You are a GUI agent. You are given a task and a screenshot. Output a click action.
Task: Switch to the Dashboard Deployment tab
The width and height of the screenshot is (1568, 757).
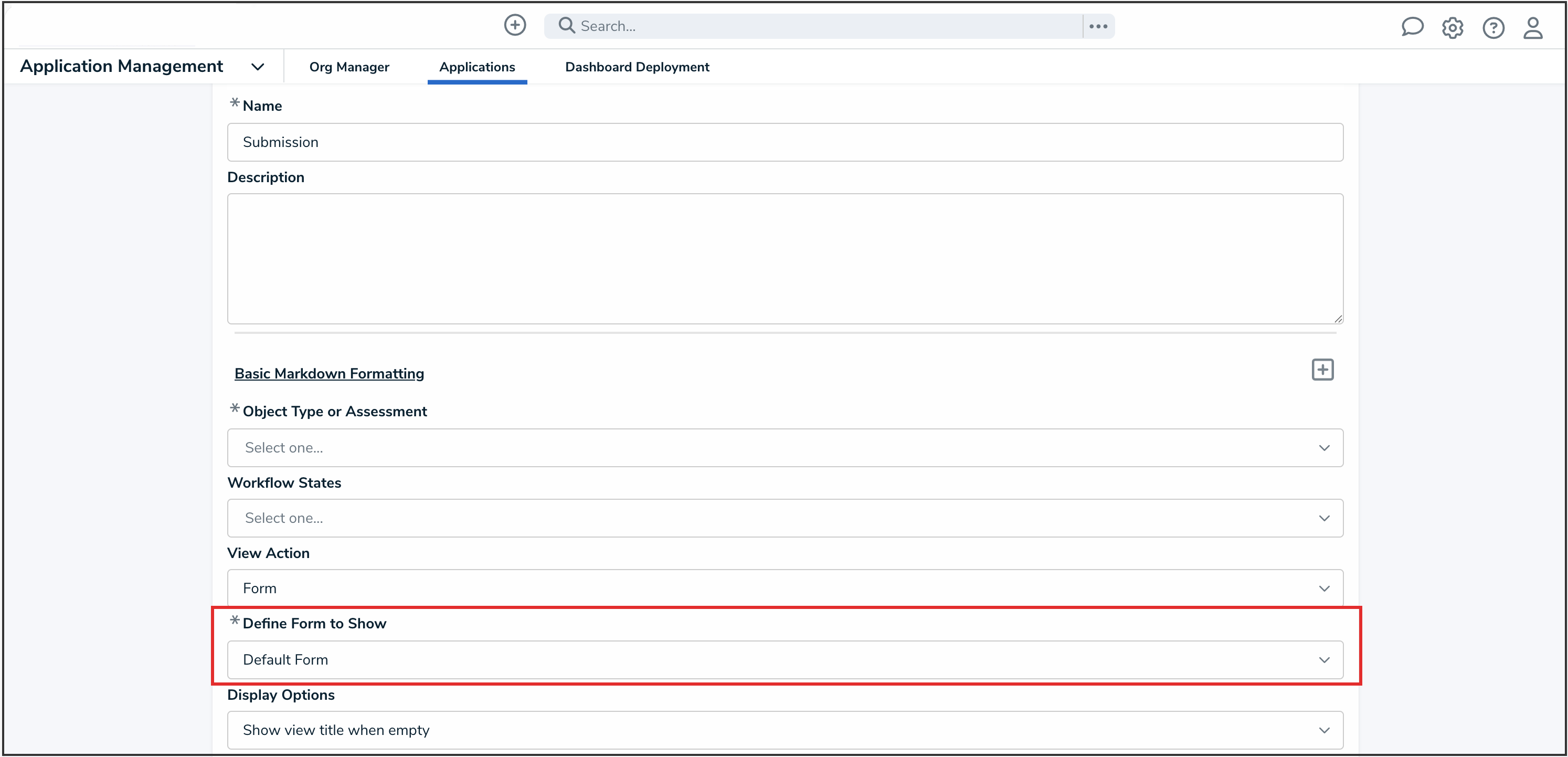click(x=637, y=67)
